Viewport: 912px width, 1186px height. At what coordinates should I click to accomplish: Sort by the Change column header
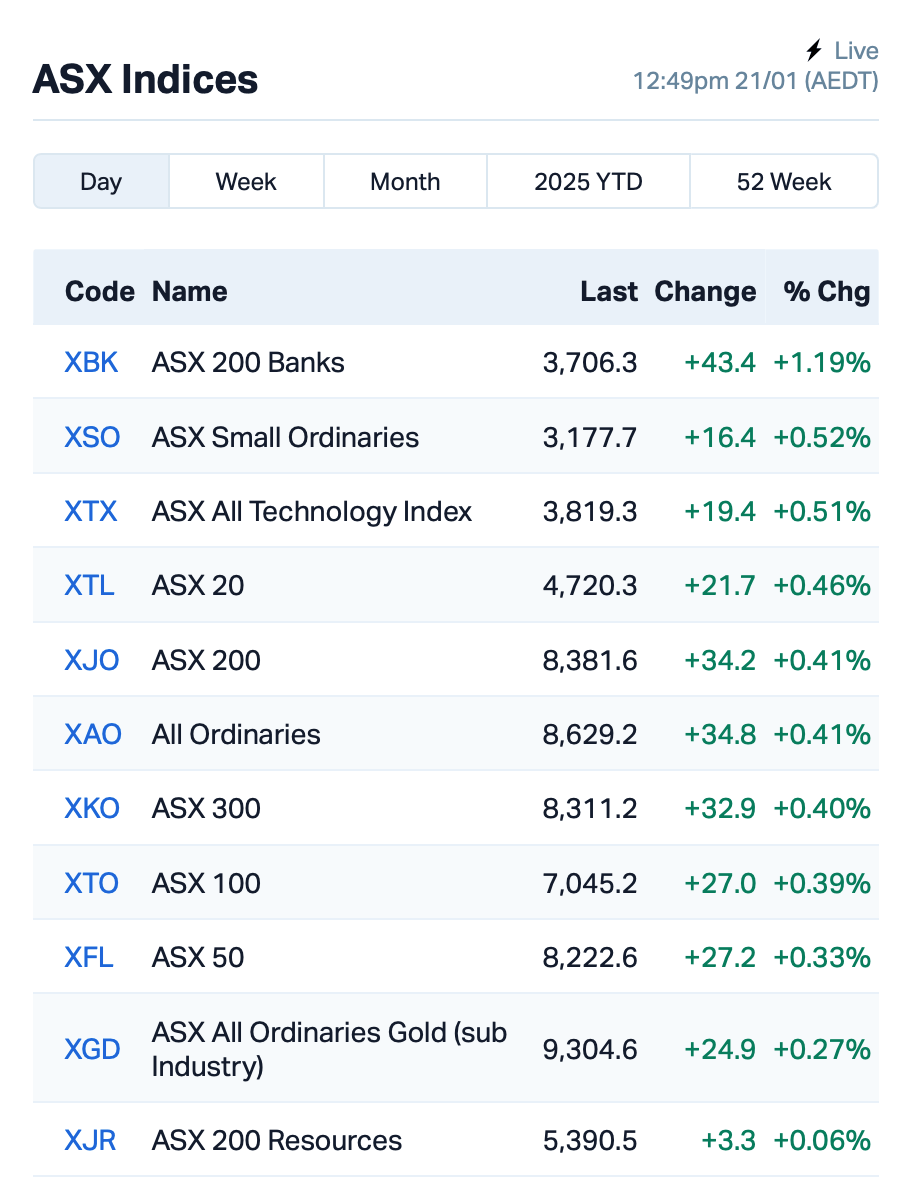pos(705,292)
